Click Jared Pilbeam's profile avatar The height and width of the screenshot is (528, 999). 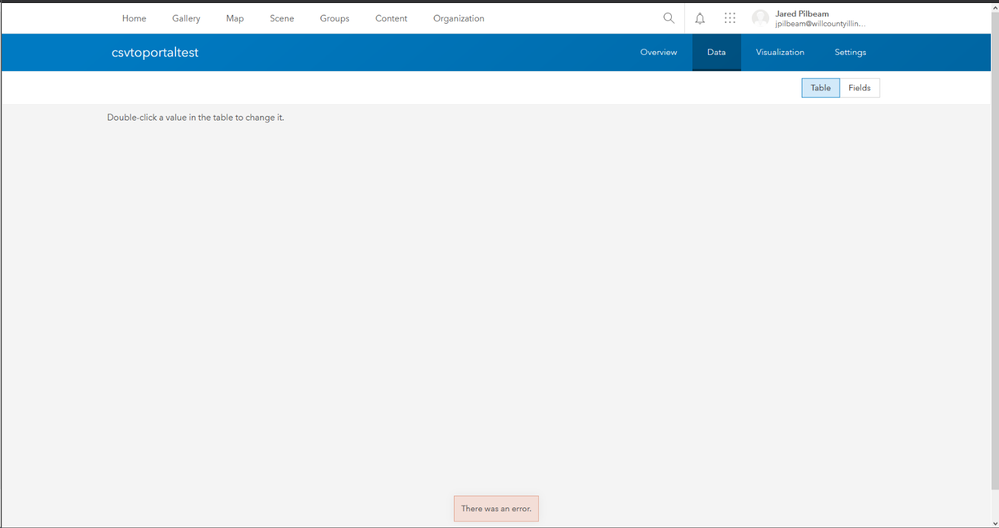coord(760,18)
